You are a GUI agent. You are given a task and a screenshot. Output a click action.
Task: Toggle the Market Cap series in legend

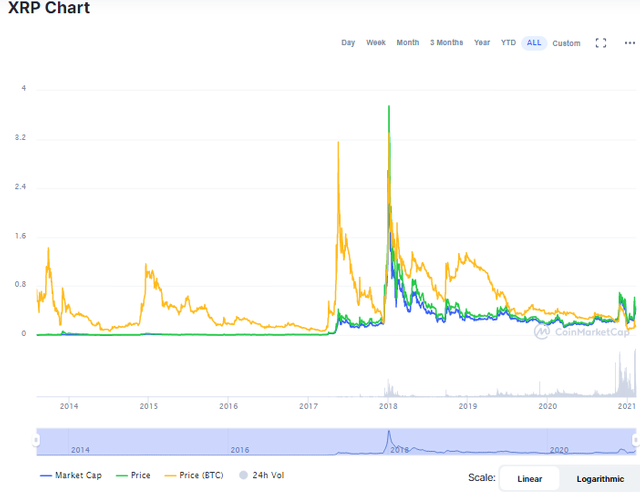[71, 475]
